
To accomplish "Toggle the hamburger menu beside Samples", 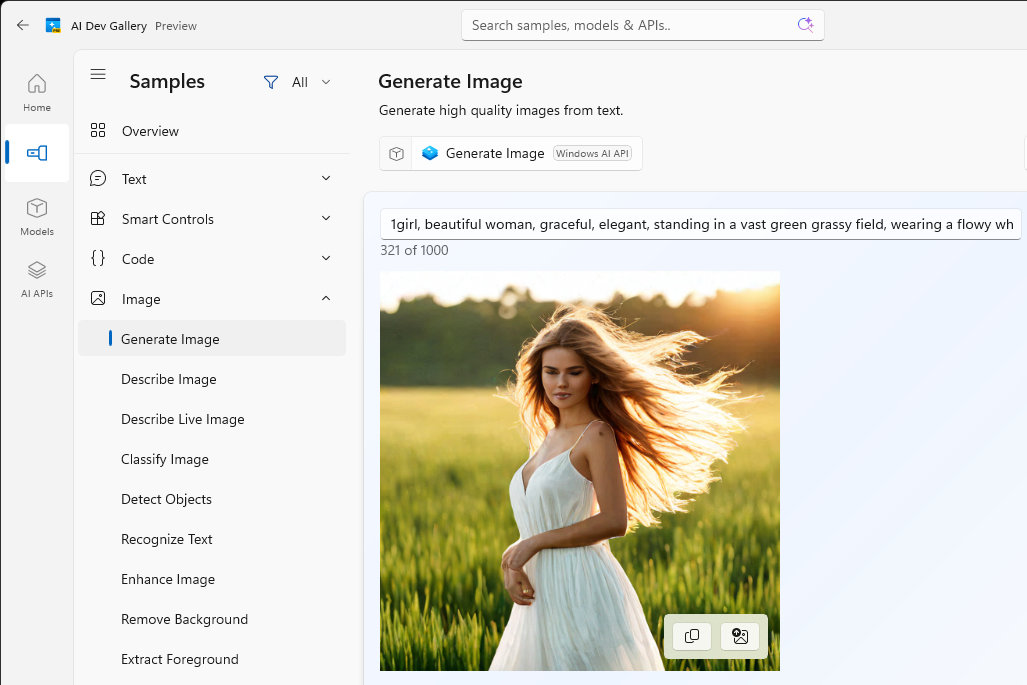I will coord(98,74).
